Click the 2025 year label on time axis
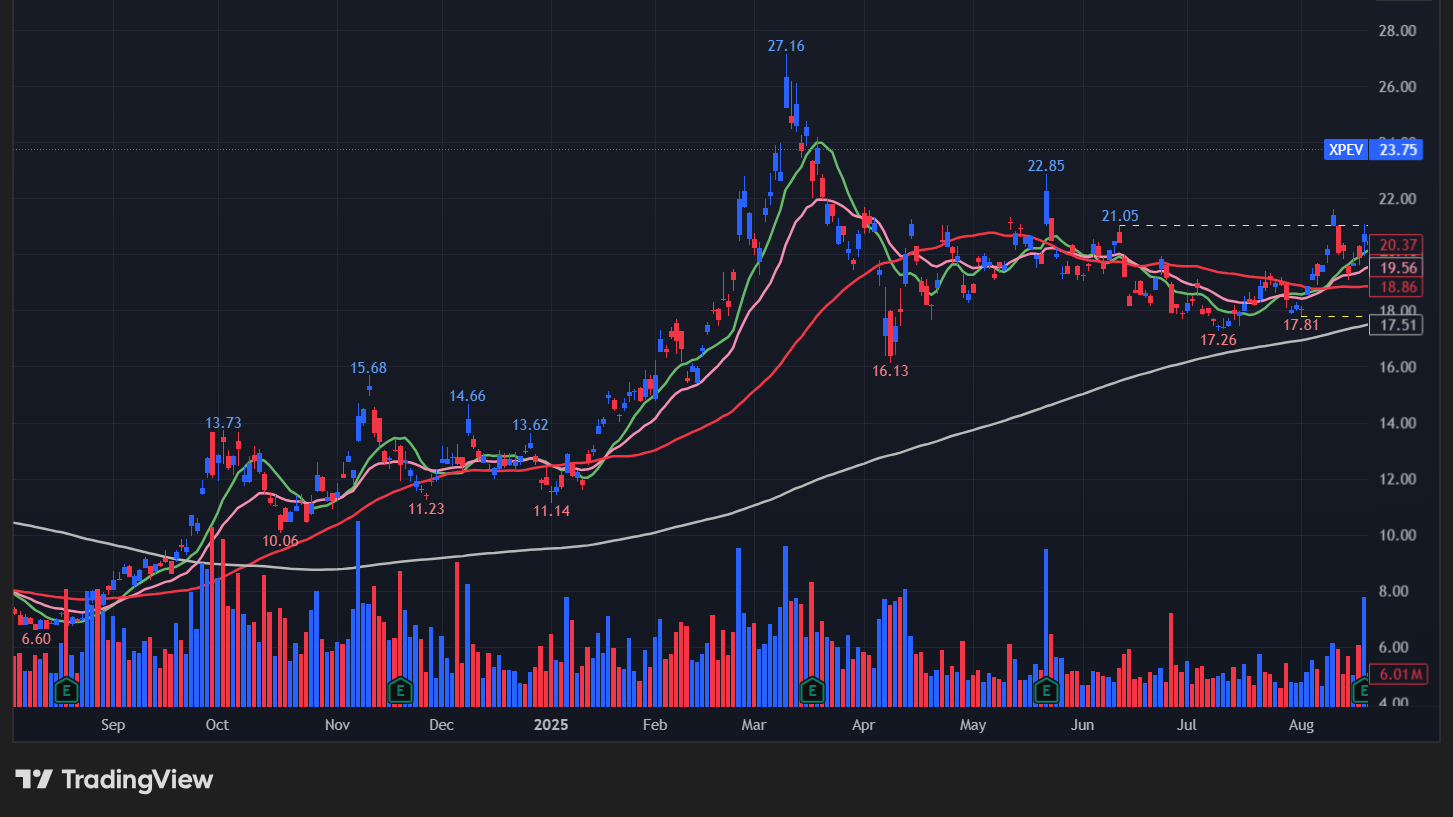 pyautogui.click(x=551, y=725)
